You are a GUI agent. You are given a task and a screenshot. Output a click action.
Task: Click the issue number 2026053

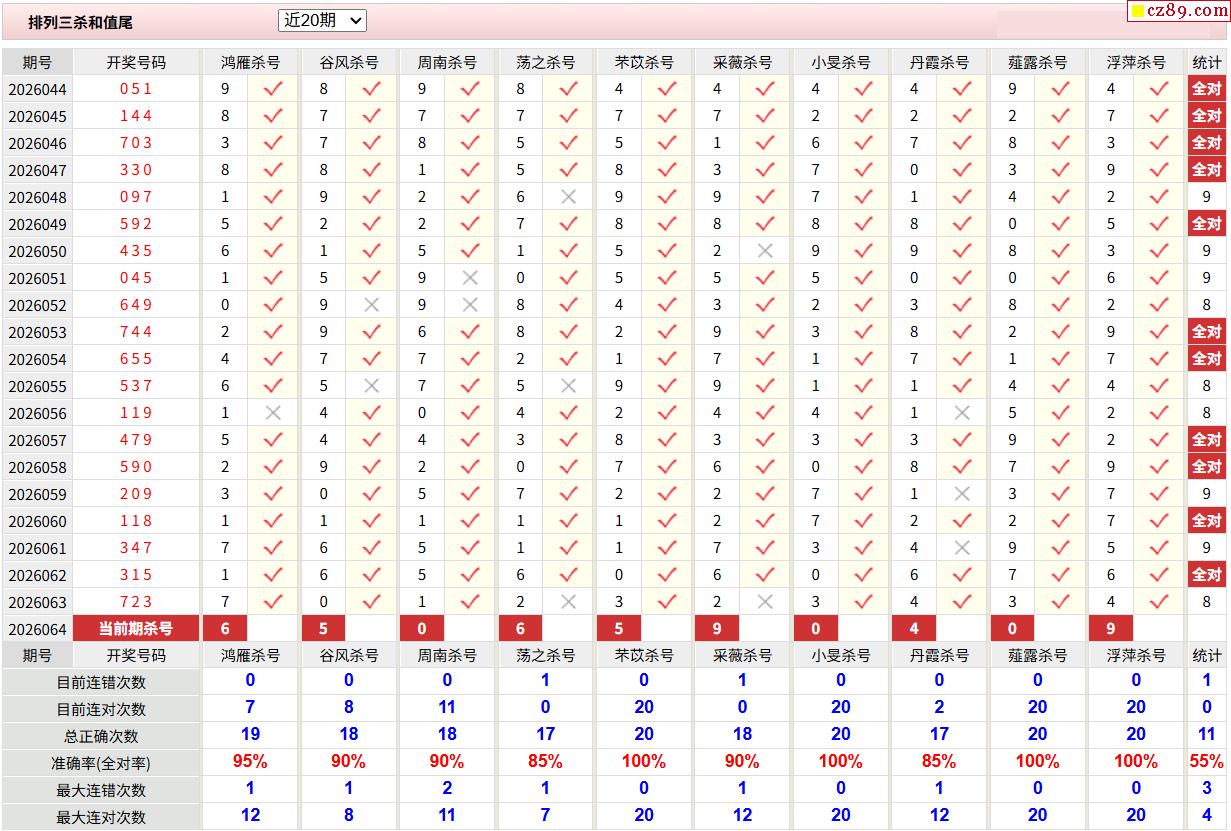click(38, 333)
